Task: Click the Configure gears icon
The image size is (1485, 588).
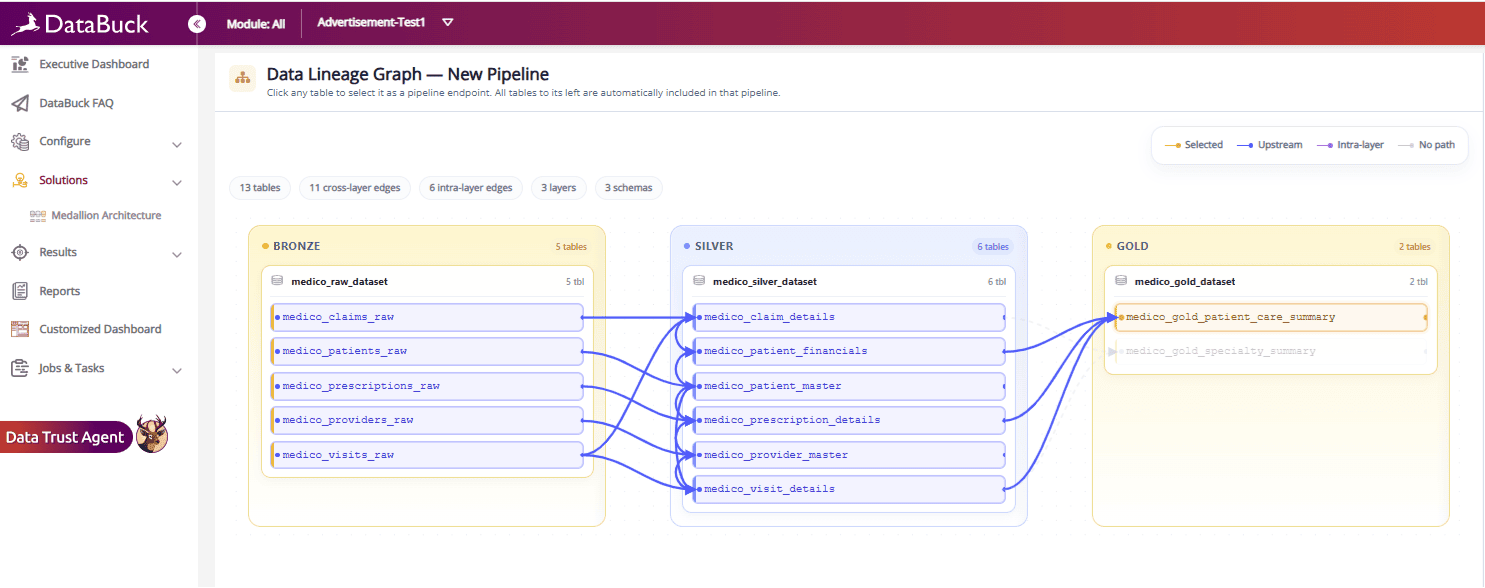Action: 20,142
